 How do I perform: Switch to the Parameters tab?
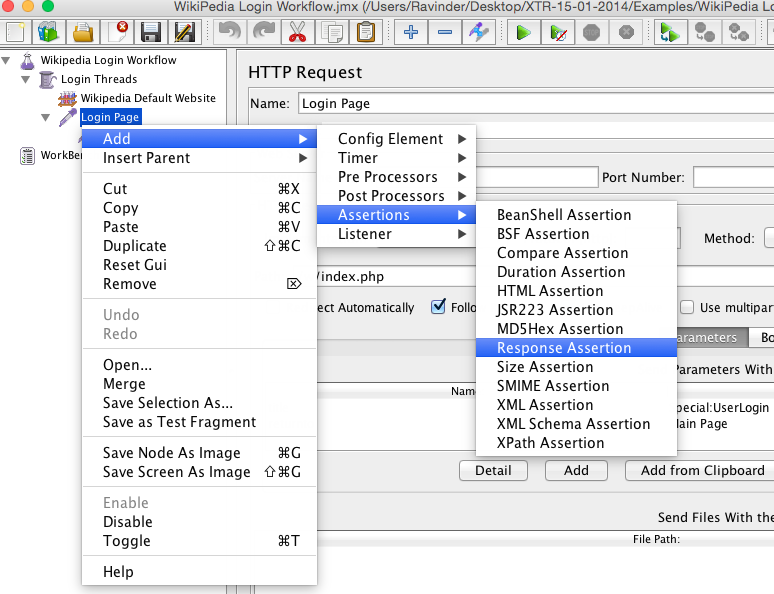click(711, 338)
